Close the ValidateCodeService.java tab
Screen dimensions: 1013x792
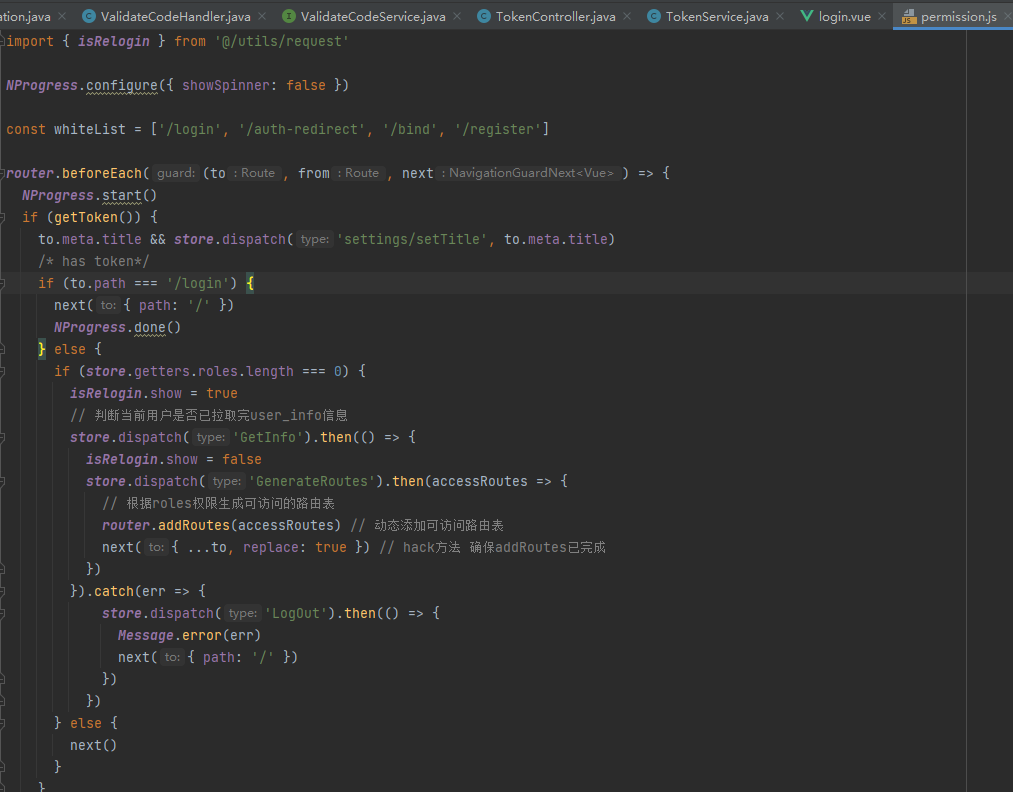[457, 16]
